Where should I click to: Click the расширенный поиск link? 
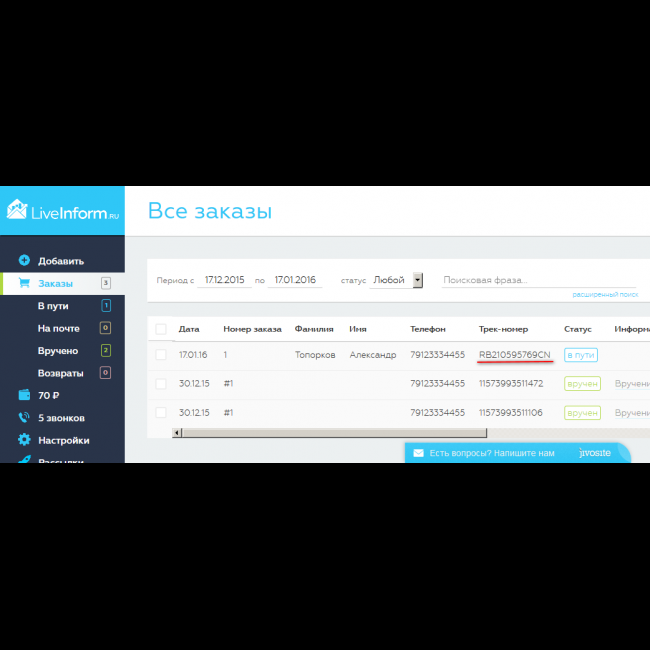pos(605,295)
